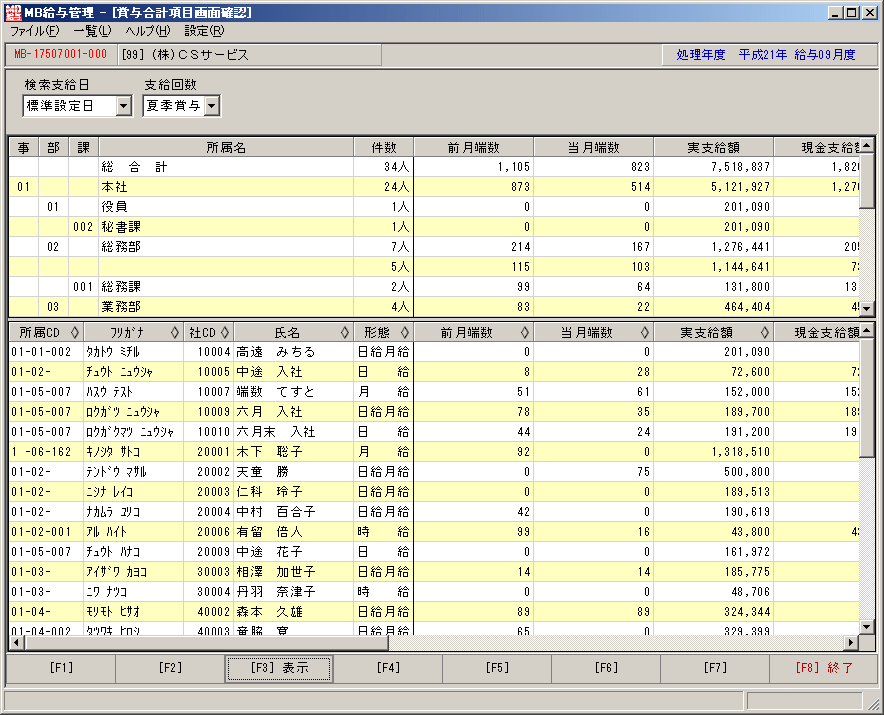884x715 pixels.
Task: Click the [F7] function button
Action: 715,668
